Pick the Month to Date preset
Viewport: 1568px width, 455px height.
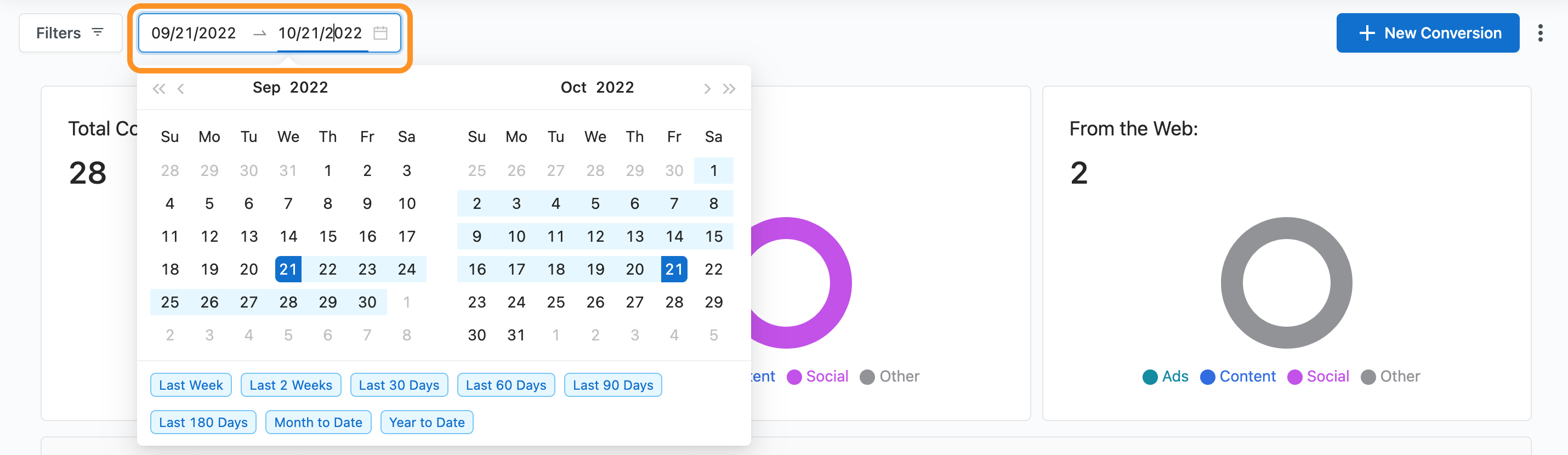click(318, 422)
